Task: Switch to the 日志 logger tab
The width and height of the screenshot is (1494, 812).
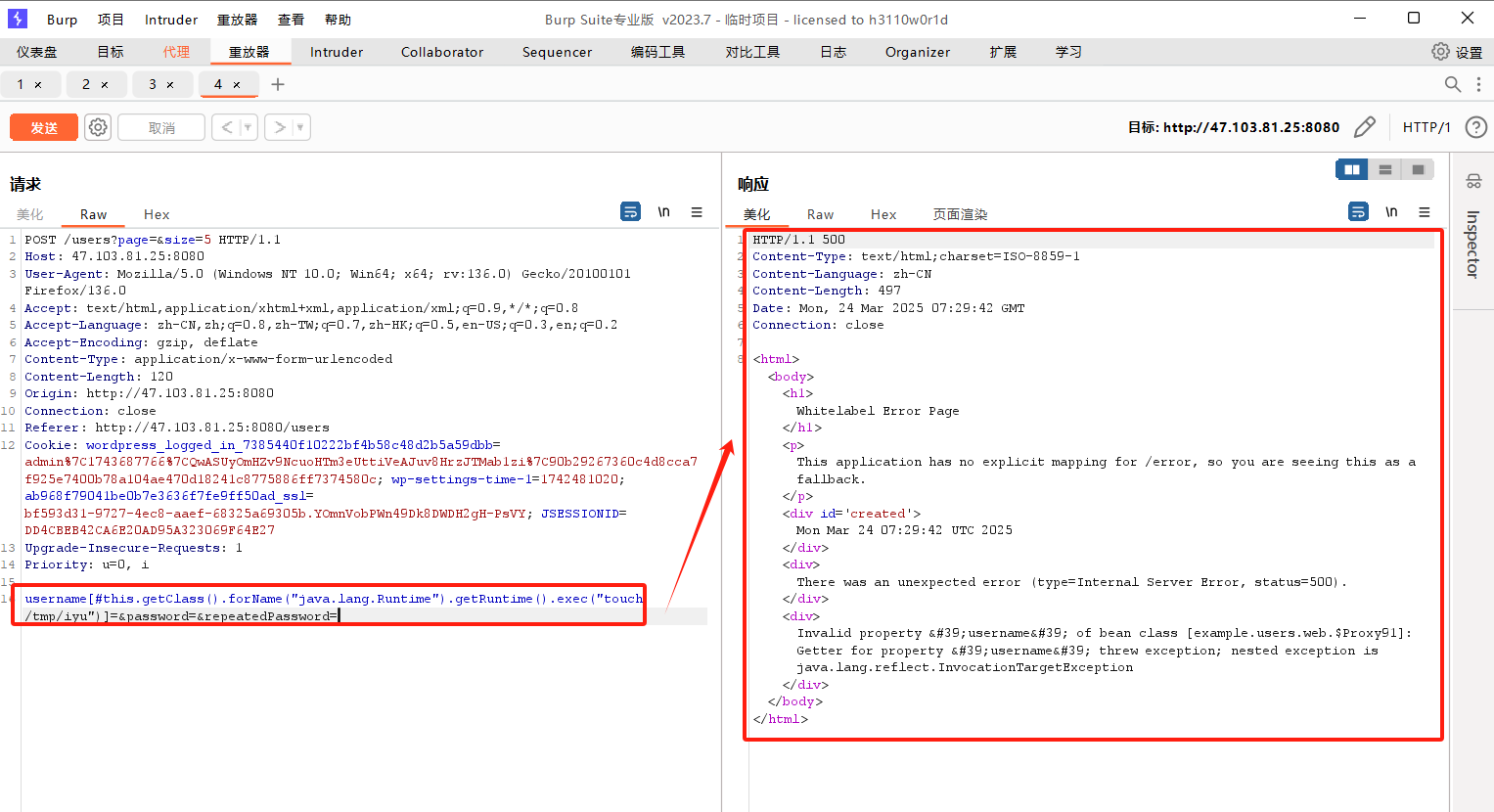Action: click(833, 52)
